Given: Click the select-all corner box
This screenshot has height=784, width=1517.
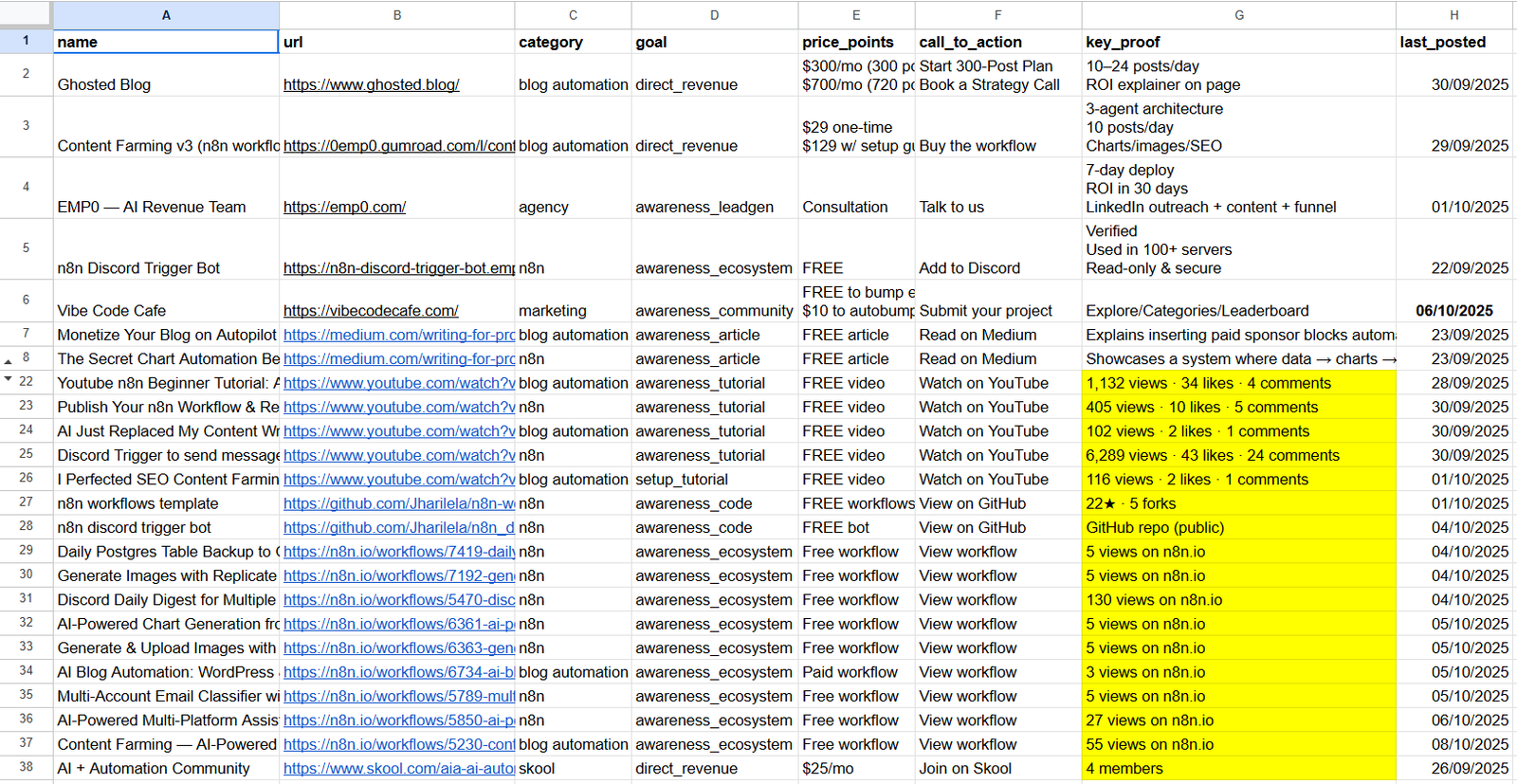Looking at the screenshot, I should coord(26,14).
